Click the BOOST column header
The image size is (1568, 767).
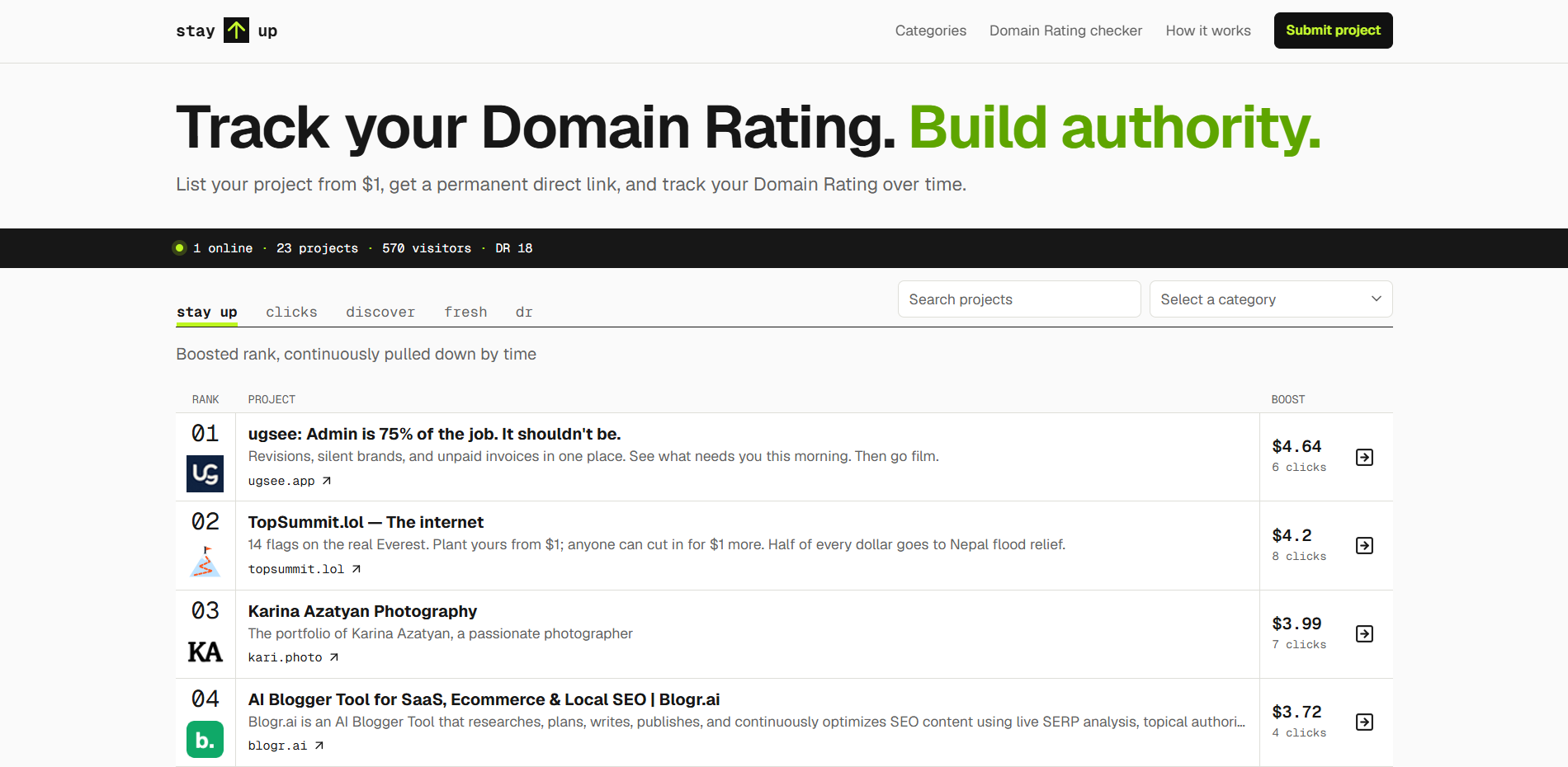pos(1288,399)
